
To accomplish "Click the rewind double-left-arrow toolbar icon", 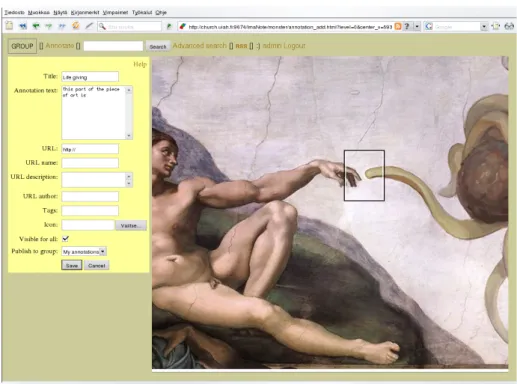I will tap(23, 26).
